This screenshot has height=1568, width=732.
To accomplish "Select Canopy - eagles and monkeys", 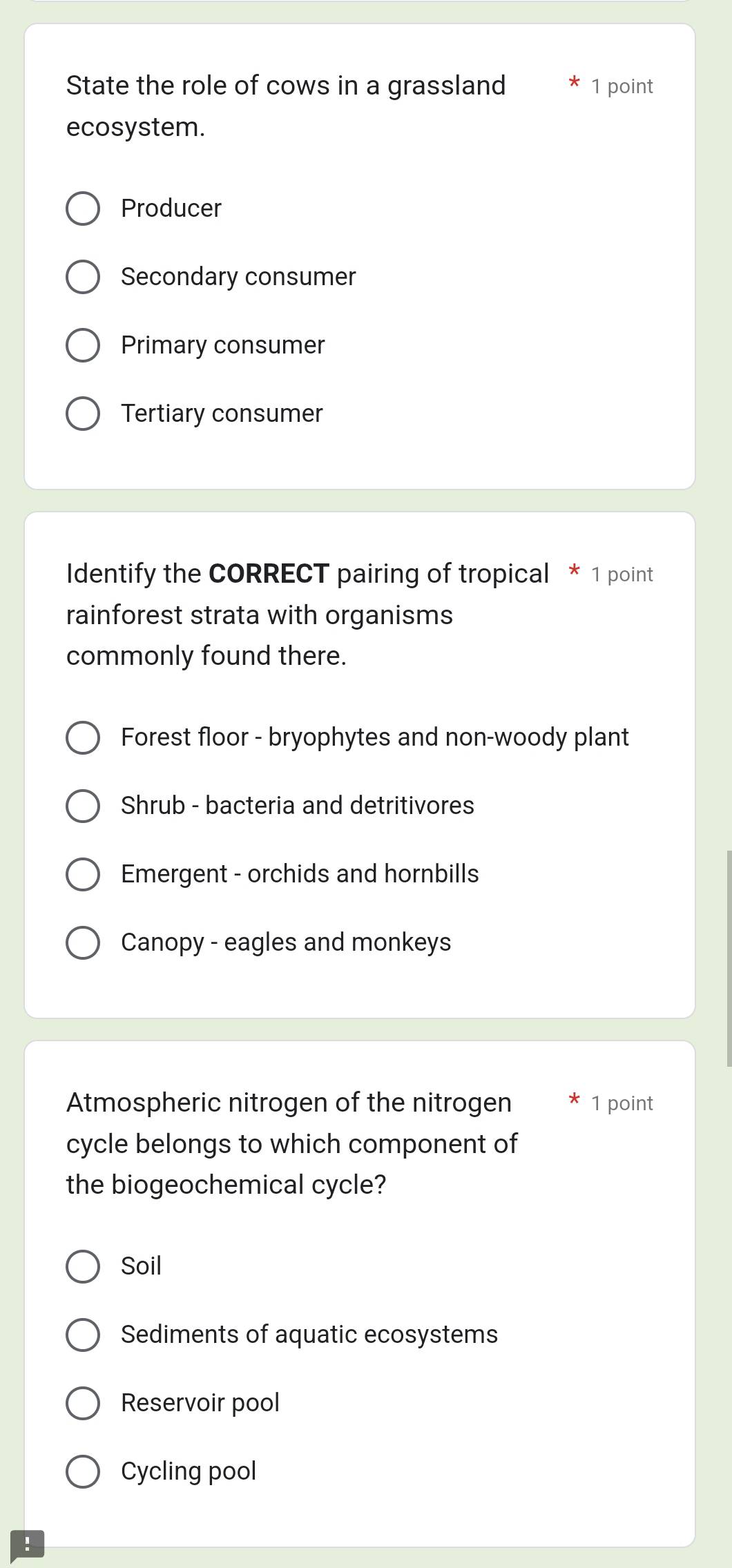I will (83, 942).
